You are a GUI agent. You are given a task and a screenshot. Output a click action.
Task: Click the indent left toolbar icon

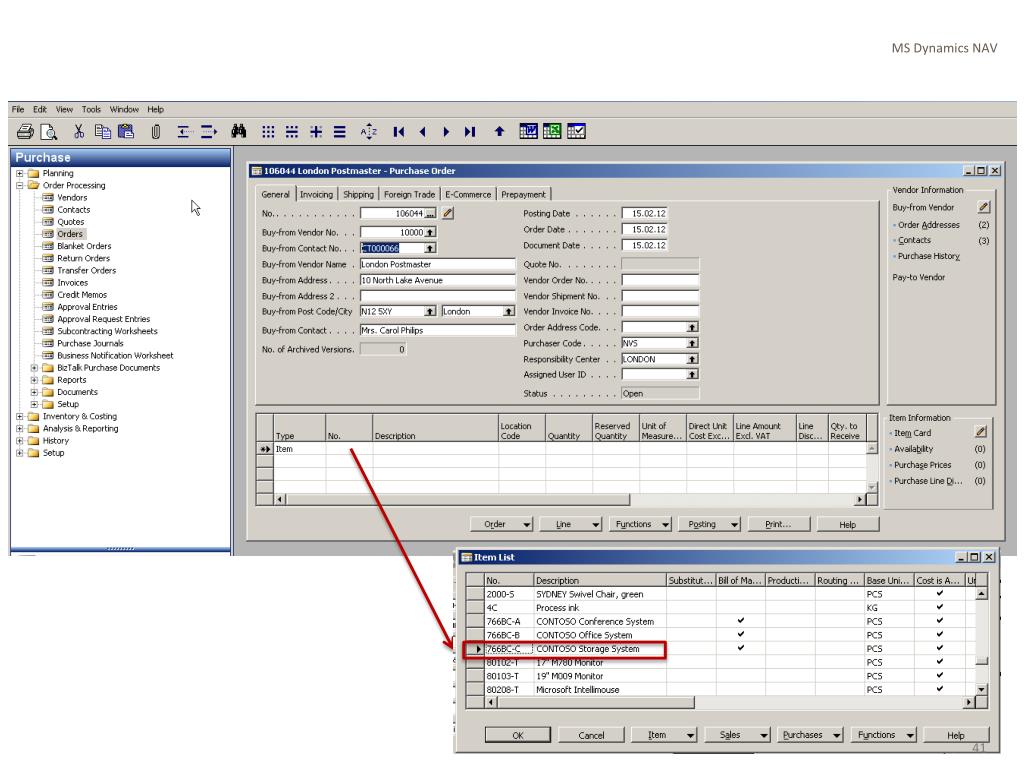point(184,132)
